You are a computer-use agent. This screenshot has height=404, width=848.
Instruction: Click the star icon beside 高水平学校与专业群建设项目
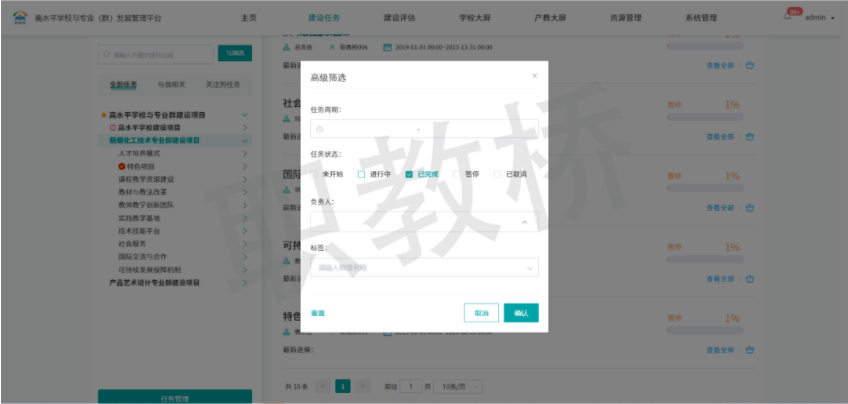[x=104, y=115]
